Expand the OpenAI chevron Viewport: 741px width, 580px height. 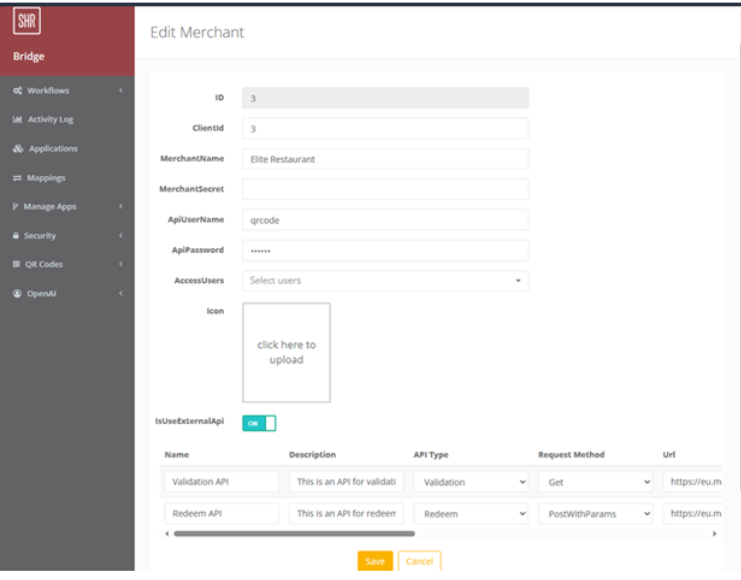pos(121,293)
